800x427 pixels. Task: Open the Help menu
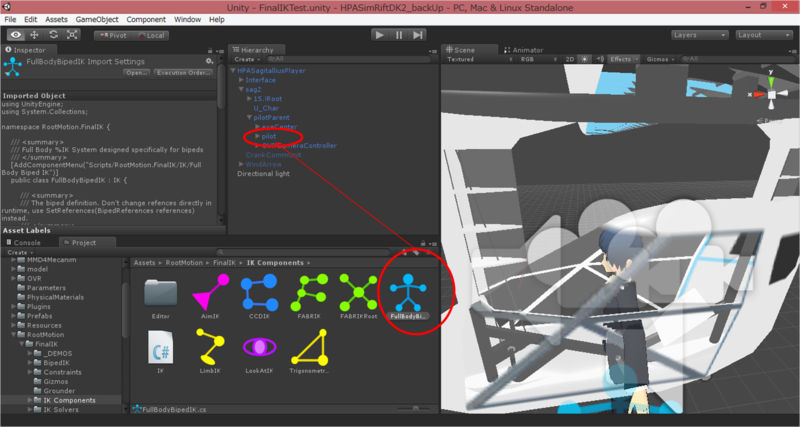click(217, 19)
